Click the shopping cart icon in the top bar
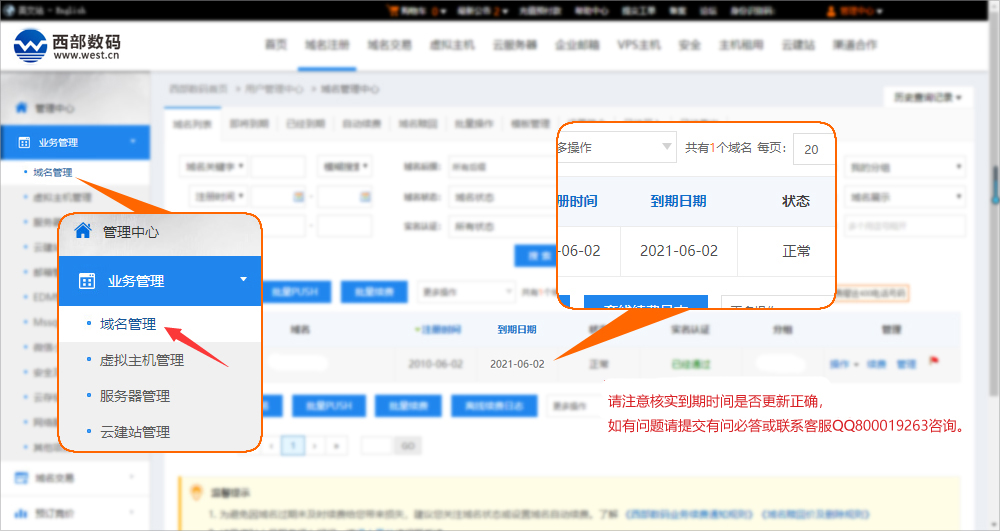 [x=391, y=11]
